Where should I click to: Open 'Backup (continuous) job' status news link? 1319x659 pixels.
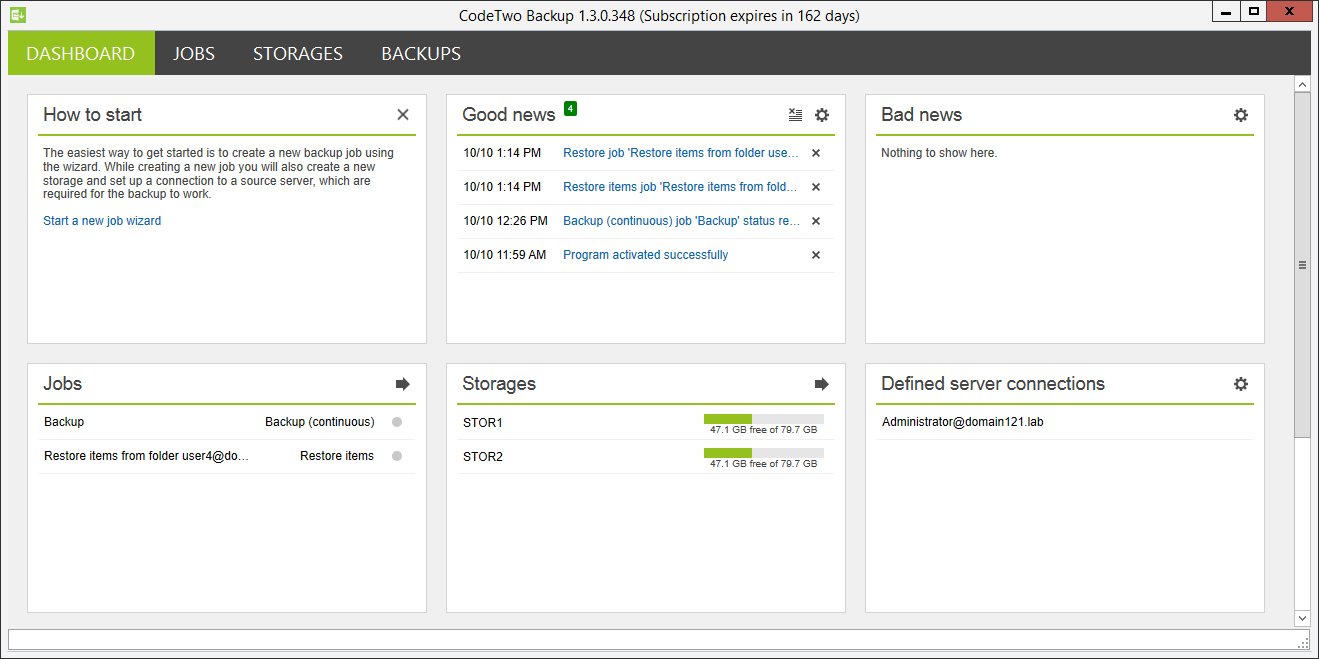click(681, 221)
